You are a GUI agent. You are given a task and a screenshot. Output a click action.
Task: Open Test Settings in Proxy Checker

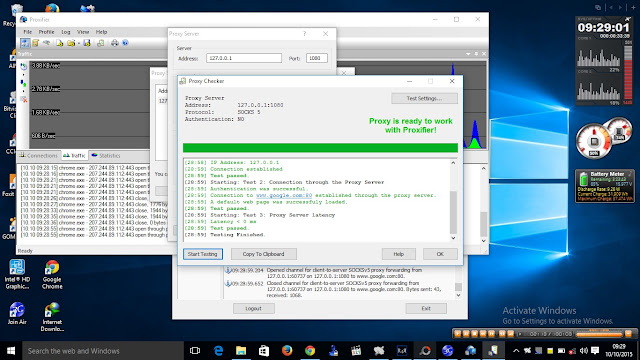(x=424, y=98)
